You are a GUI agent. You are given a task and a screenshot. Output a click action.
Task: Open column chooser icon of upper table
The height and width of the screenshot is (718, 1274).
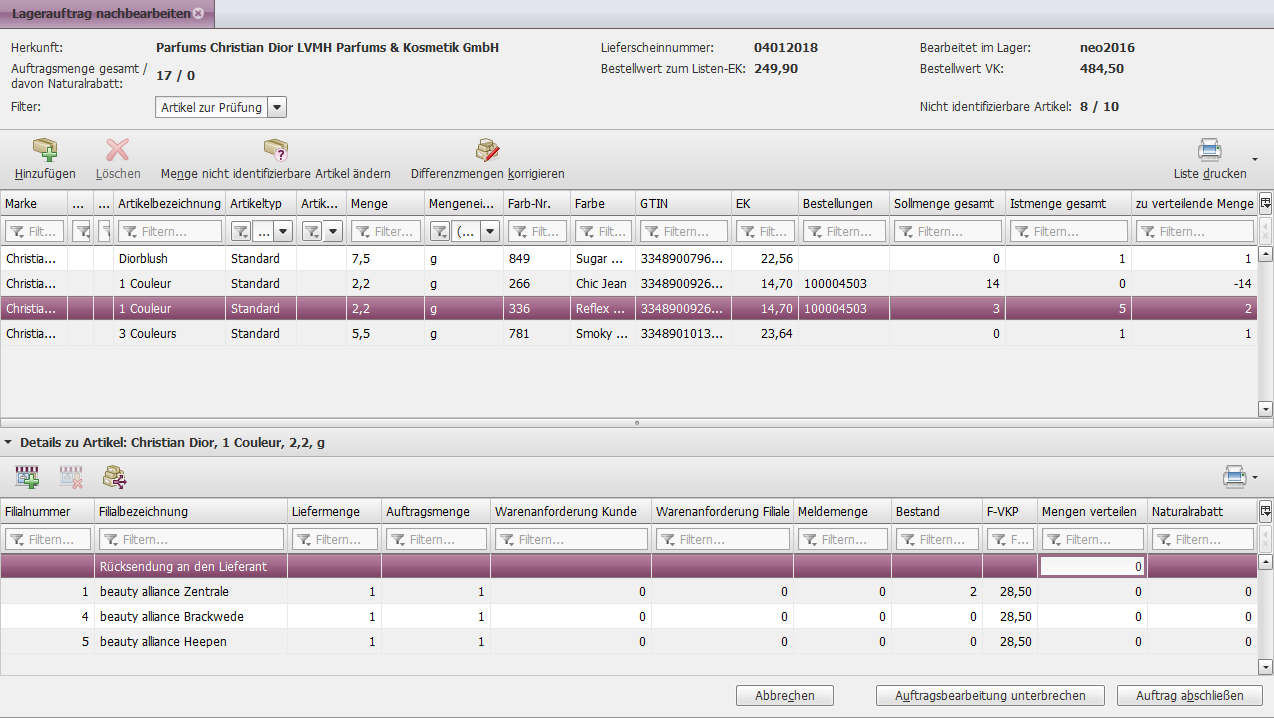[1265, 203]
